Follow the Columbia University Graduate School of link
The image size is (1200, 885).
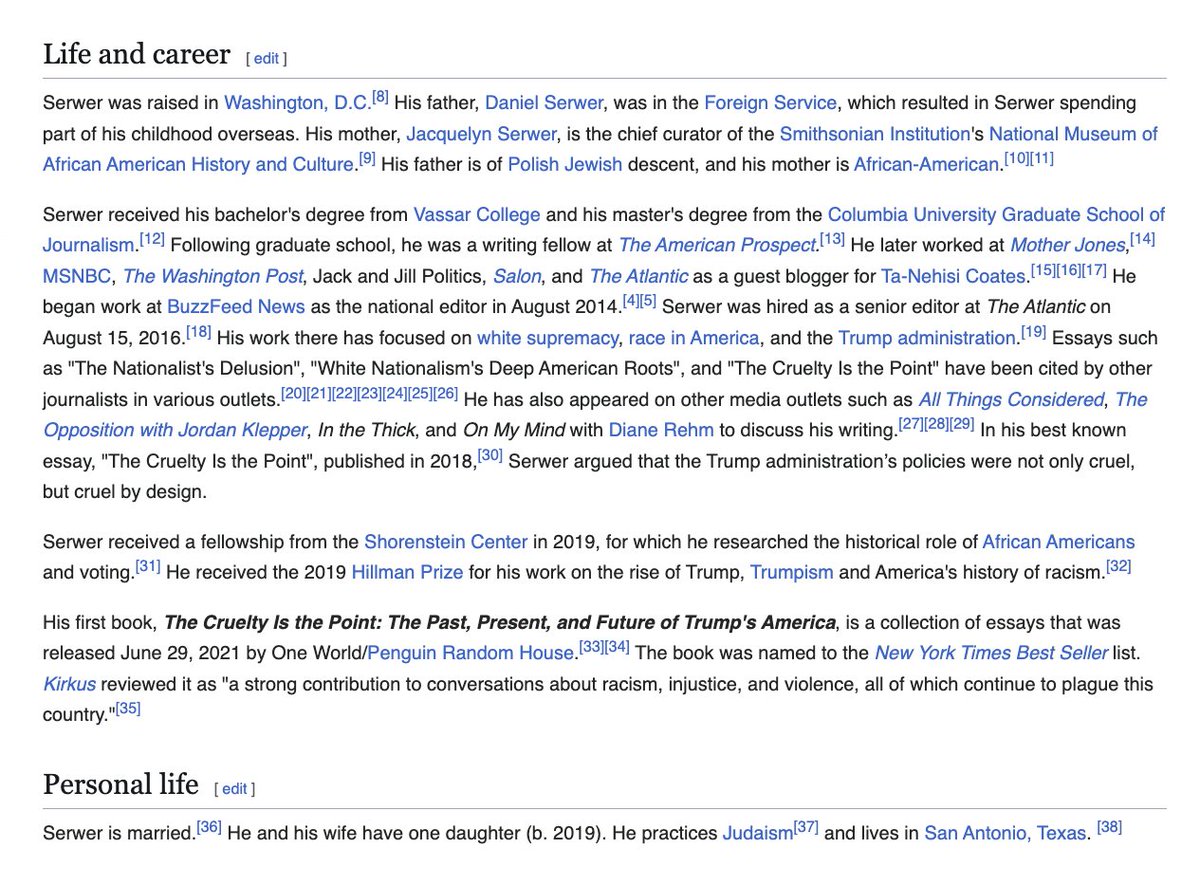[996, 215]
